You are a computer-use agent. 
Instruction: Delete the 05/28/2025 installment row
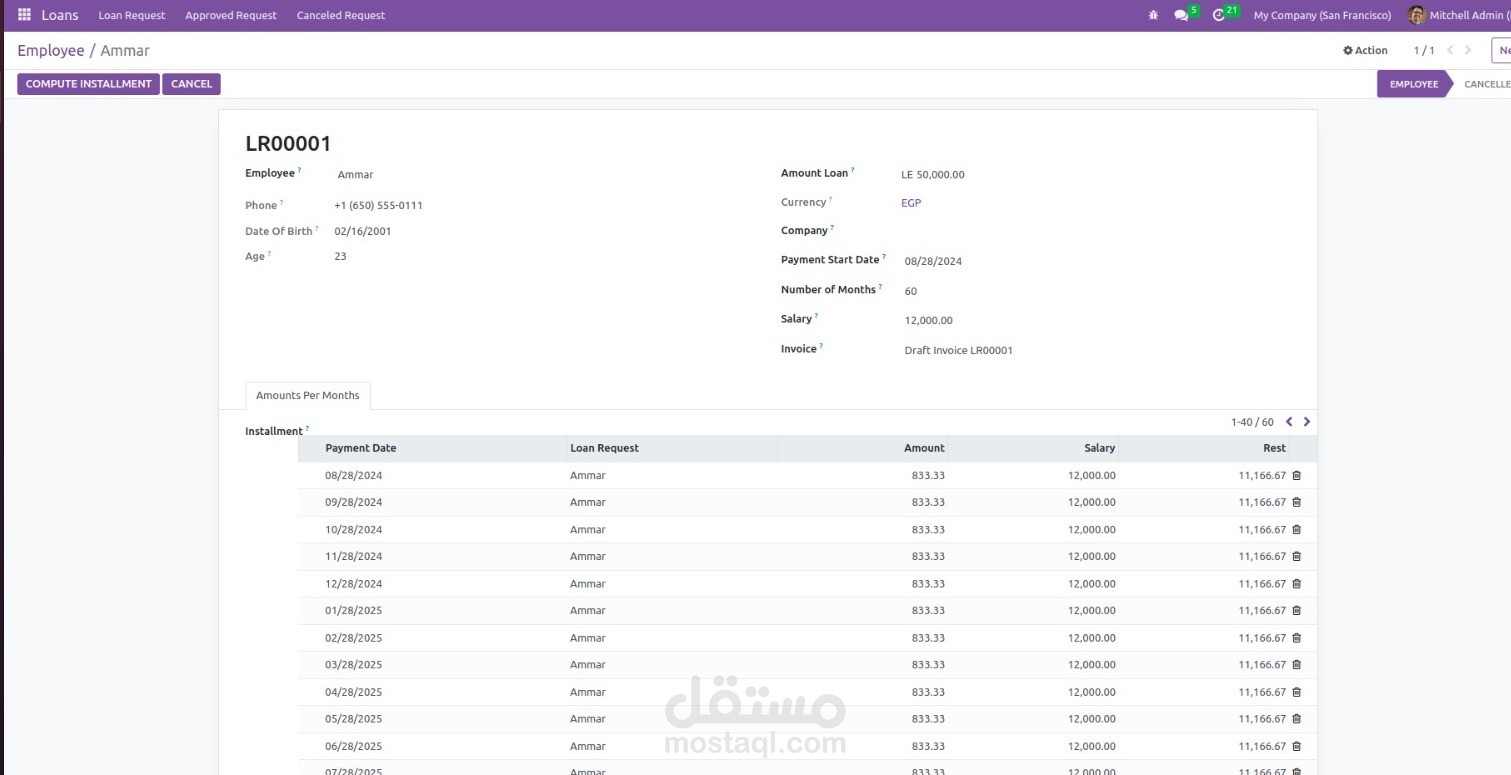click(1297, 719)
